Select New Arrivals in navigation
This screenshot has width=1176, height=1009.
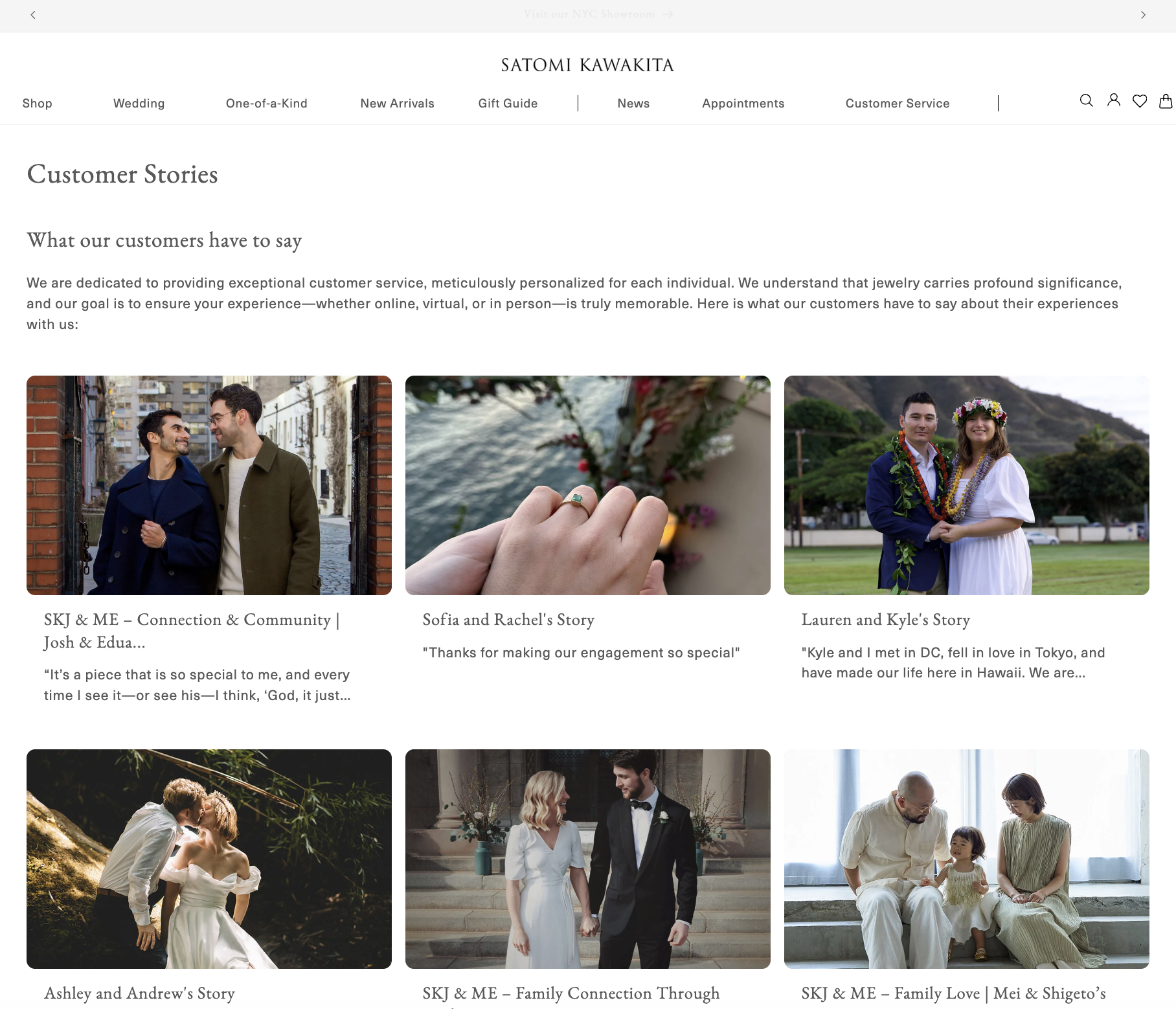click(397, 104)
